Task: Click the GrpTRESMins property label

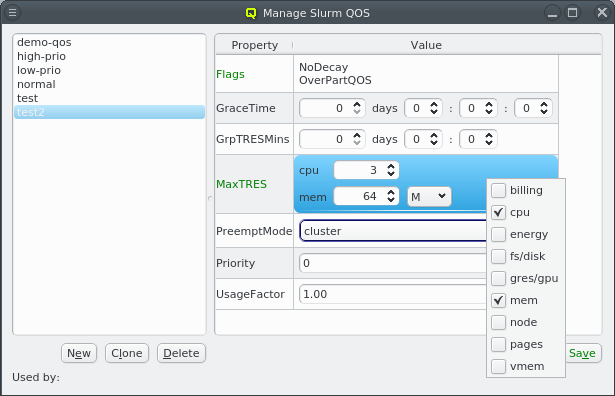Action: (253, 139)
